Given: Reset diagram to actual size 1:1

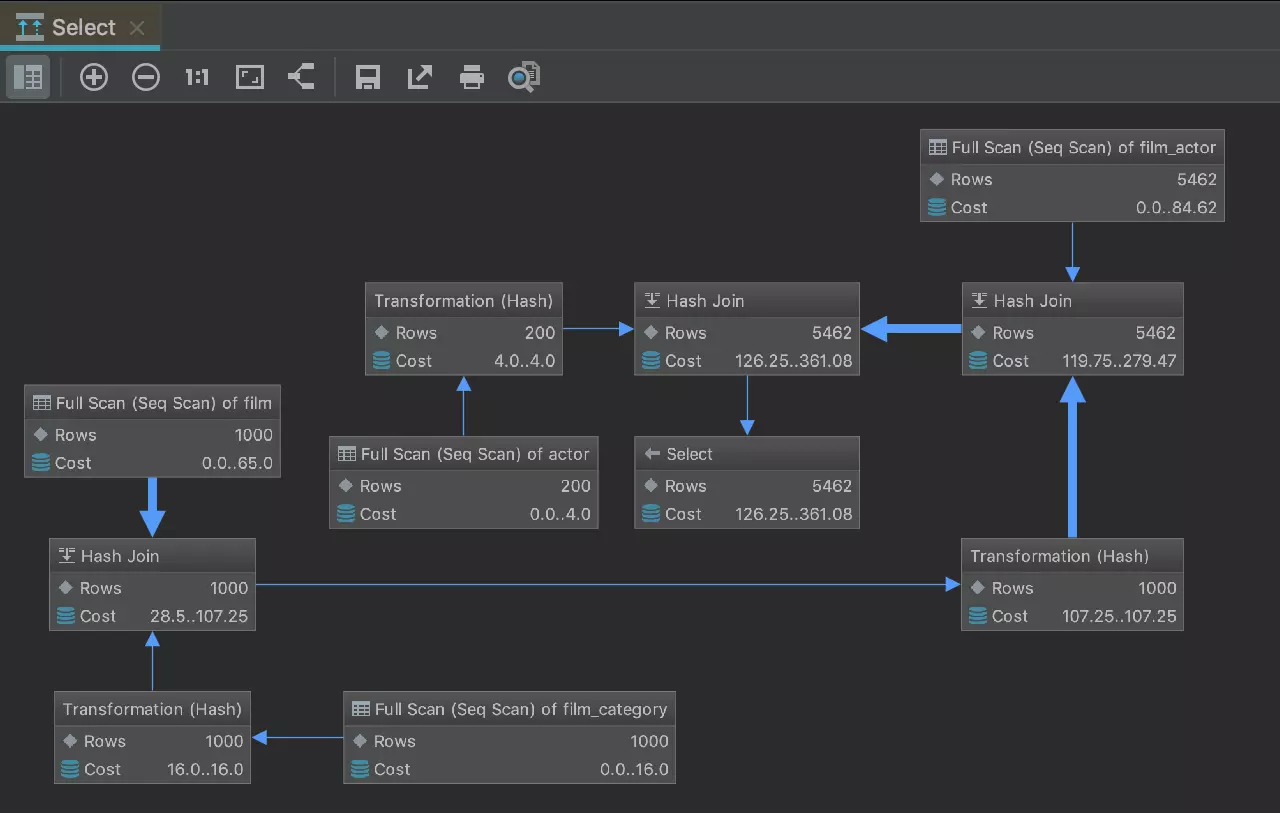Looking at the screenshot, I should coord(197,77).
